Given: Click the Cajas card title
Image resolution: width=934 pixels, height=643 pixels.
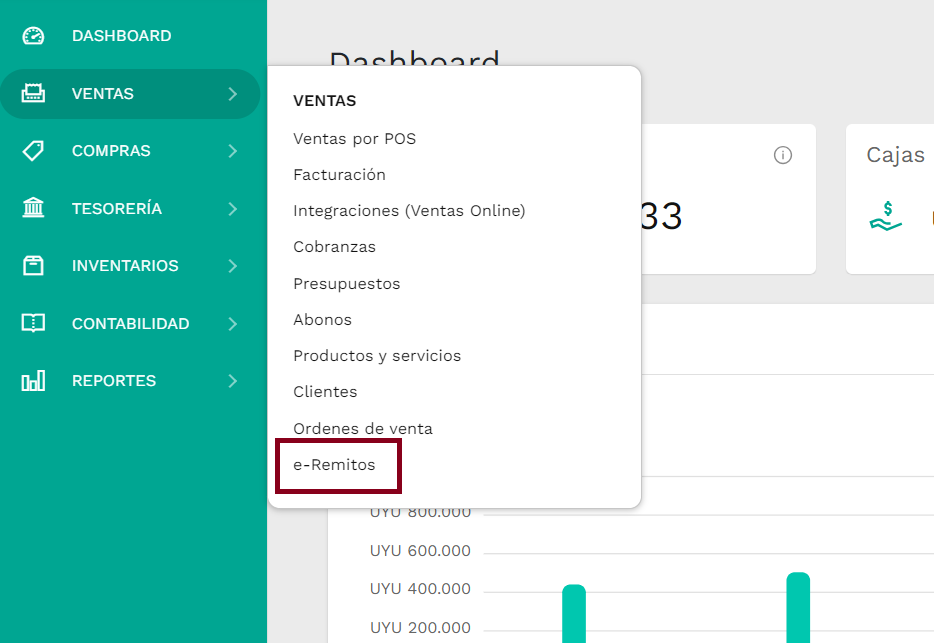Looking at the screenshot, I should coord(895,155).
